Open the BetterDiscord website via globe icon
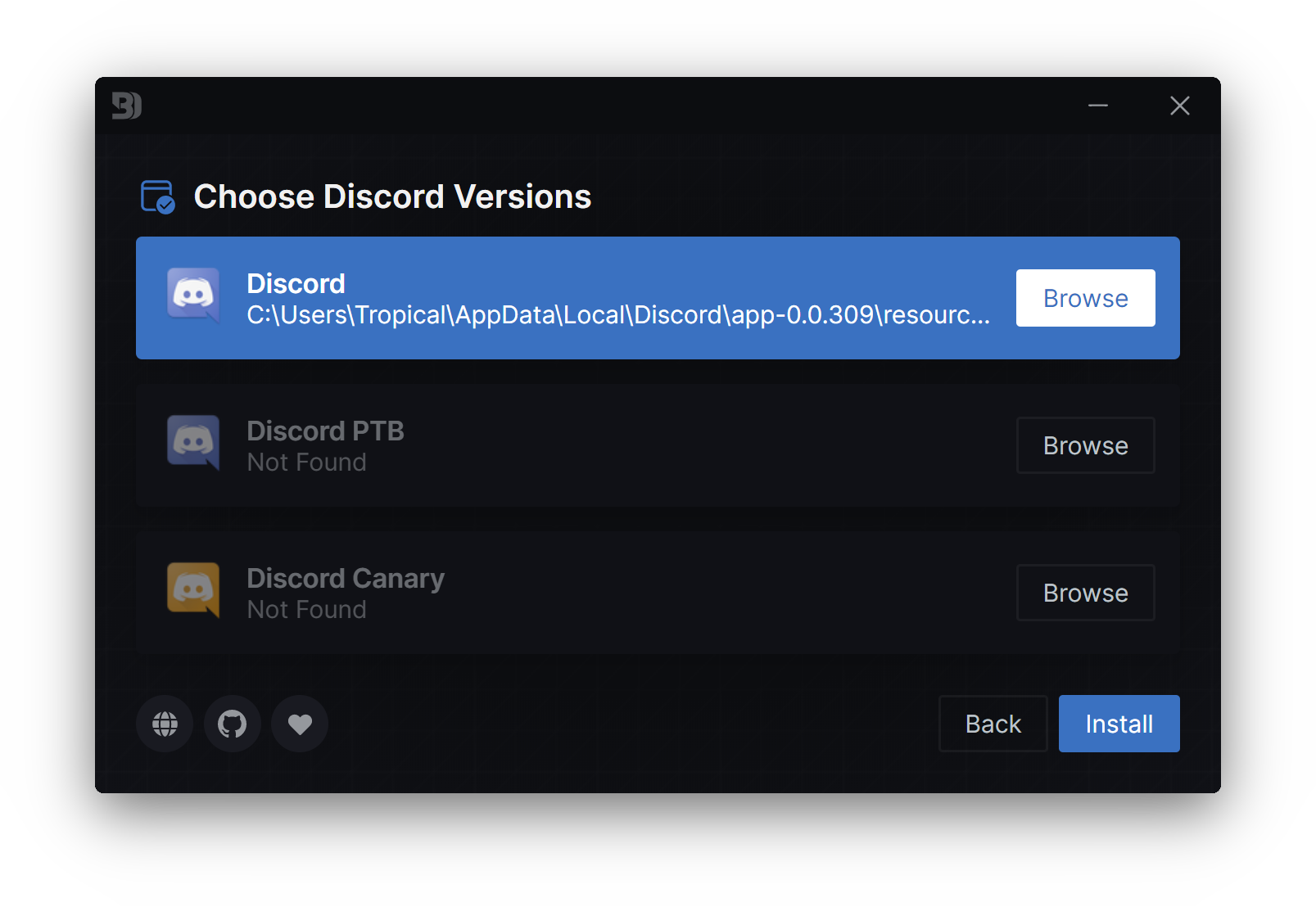 164,724
